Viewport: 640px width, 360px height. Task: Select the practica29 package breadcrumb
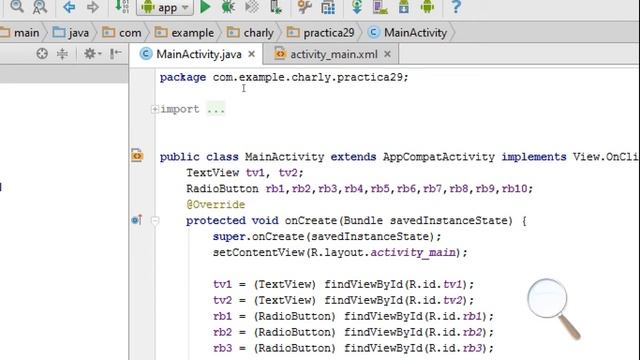point(320,33)
